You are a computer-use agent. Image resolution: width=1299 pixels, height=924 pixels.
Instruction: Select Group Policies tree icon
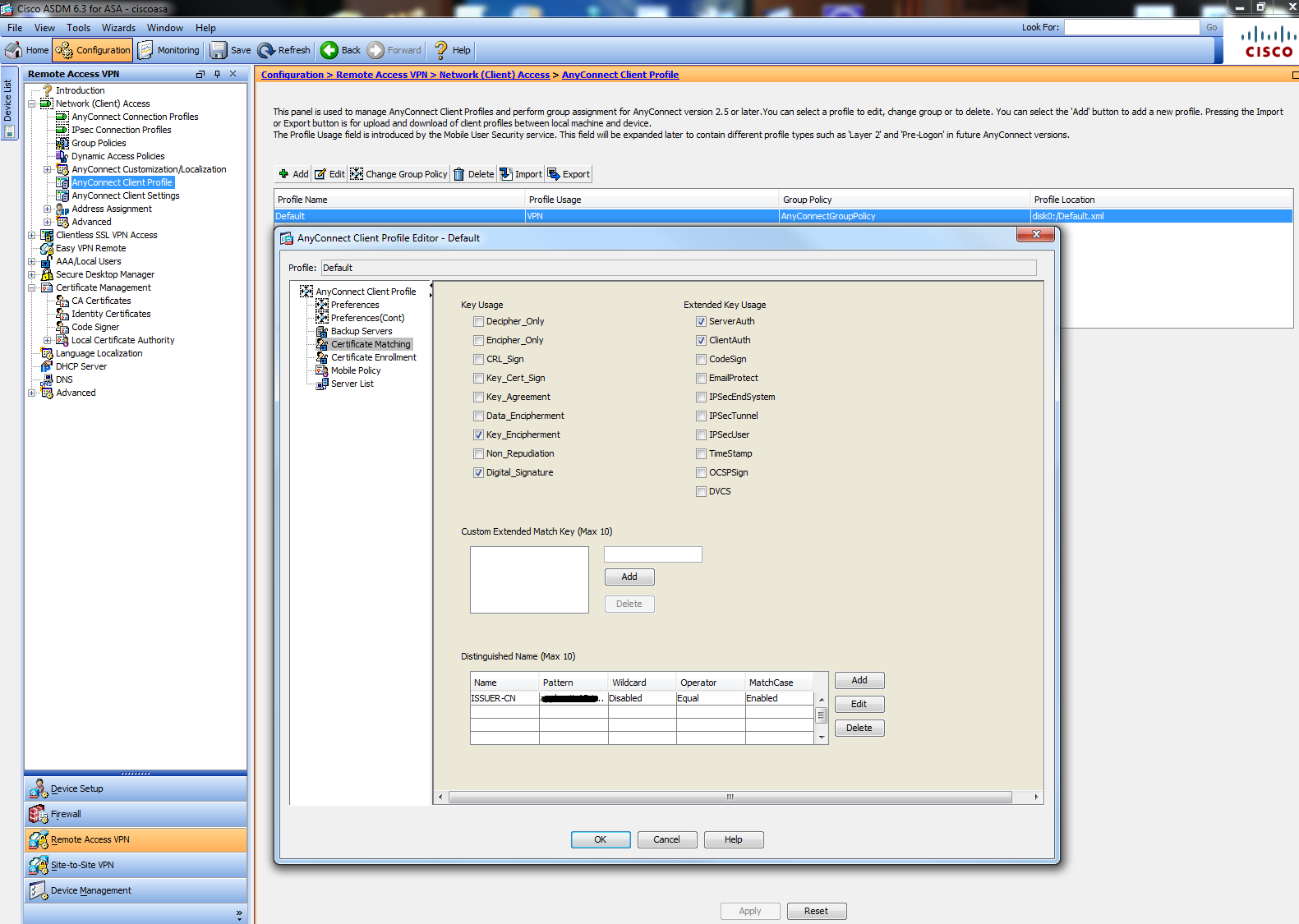[x=62, y=143]
